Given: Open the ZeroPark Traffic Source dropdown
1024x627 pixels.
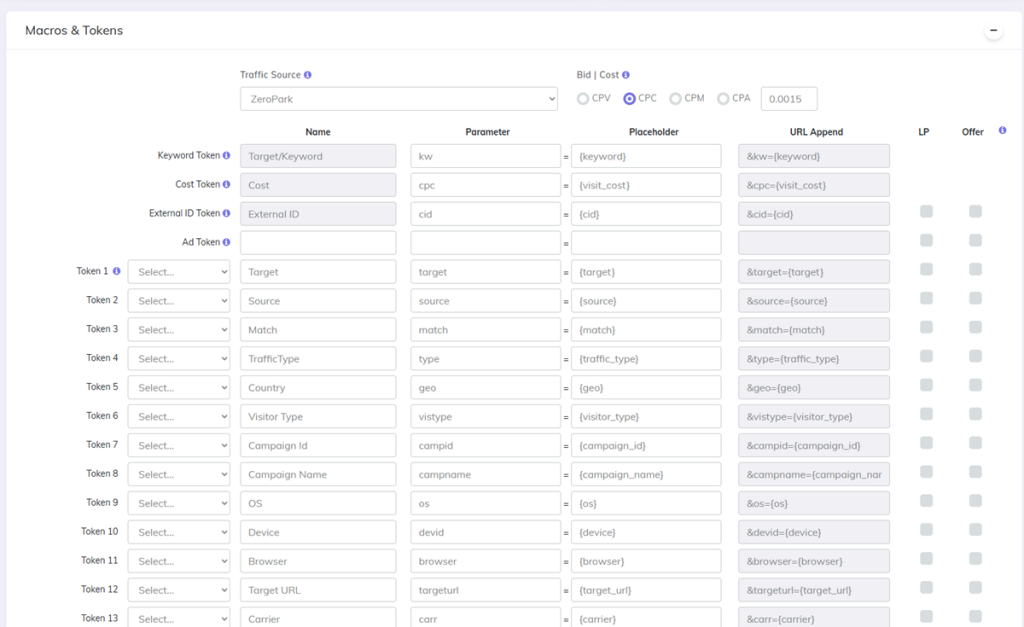Looking at the screenshot, I should (x=398, y=98).
